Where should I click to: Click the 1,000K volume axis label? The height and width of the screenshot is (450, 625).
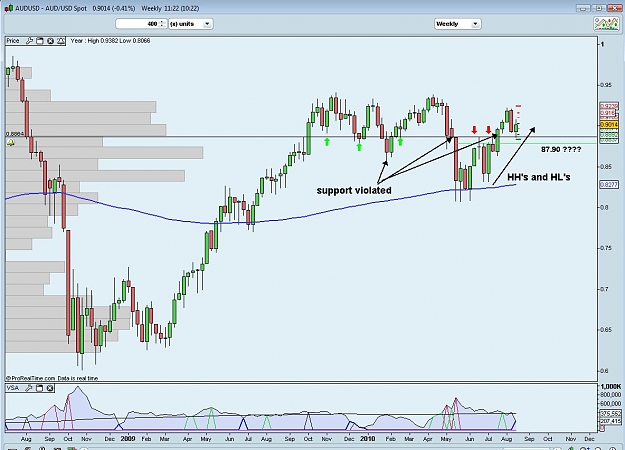point(611,386)
